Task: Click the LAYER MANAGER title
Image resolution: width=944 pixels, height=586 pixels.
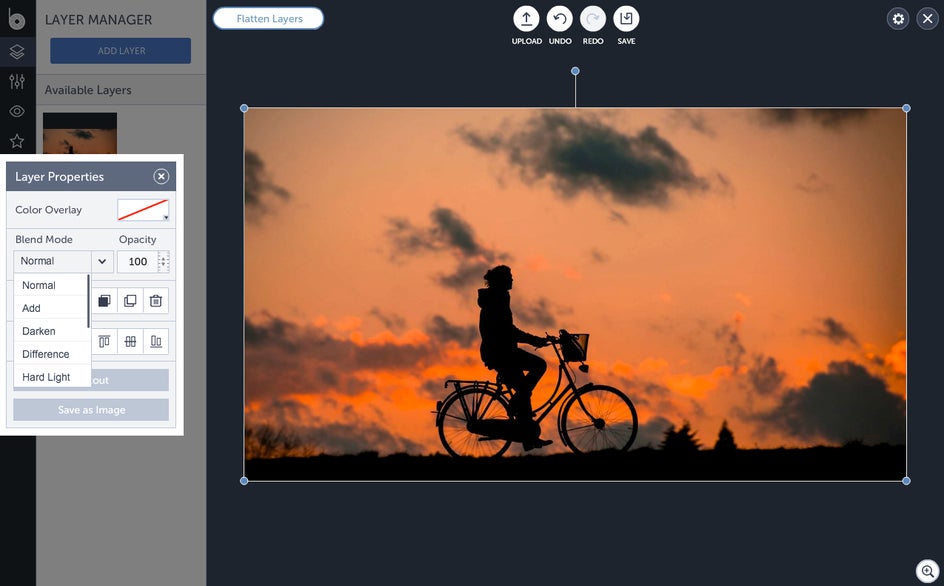Action: click(98, 20)
